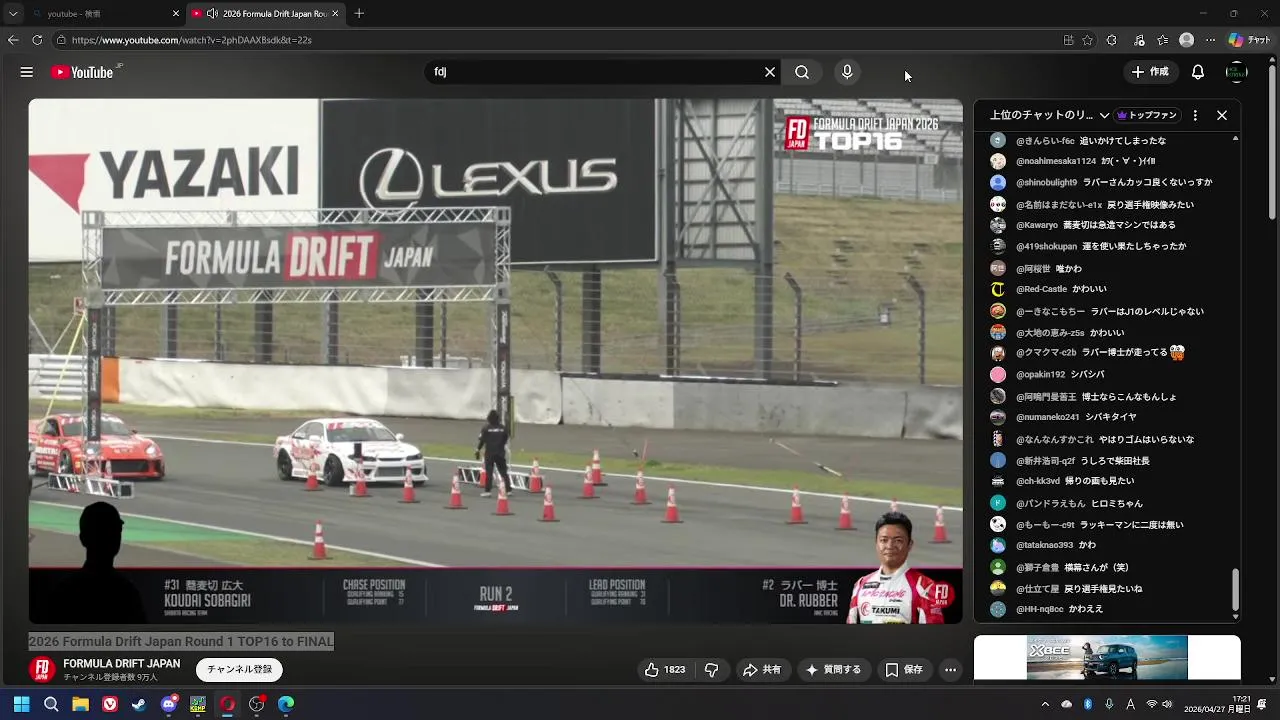
Task: Open the FORMULA DRIFT JAPAN channel link
Action: (x=122, y=664)
